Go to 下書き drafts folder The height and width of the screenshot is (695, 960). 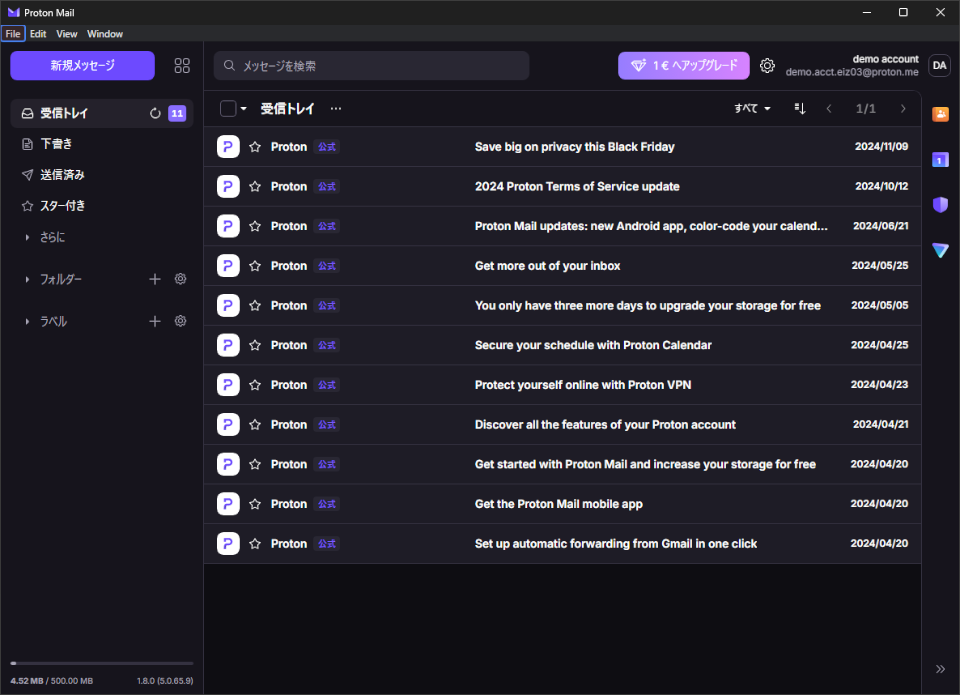click(102, 144)
